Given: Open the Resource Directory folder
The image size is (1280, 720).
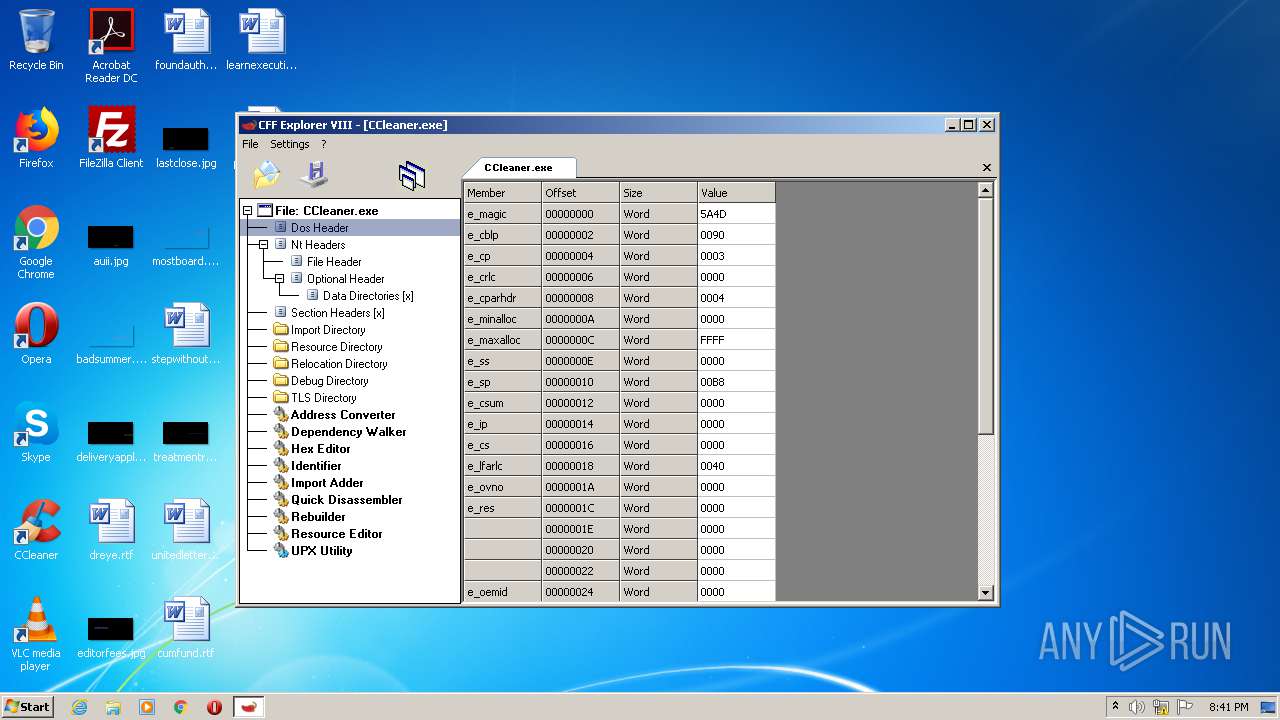Looking at the screenshot, I should (x=336, y=347).
